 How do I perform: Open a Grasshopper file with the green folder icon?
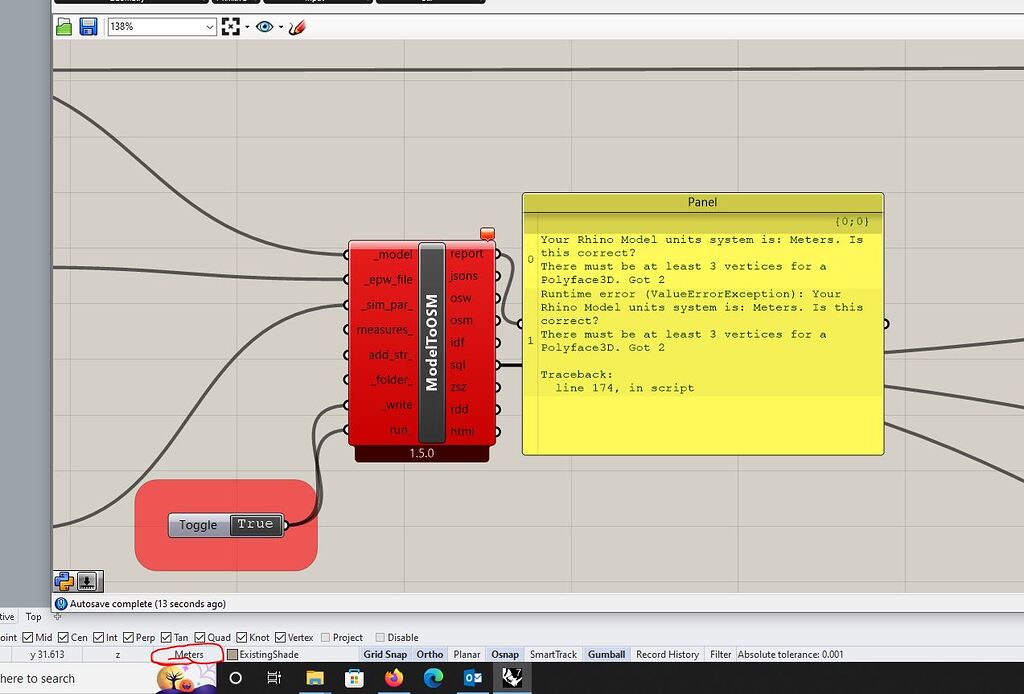click(x=62, y=26)
